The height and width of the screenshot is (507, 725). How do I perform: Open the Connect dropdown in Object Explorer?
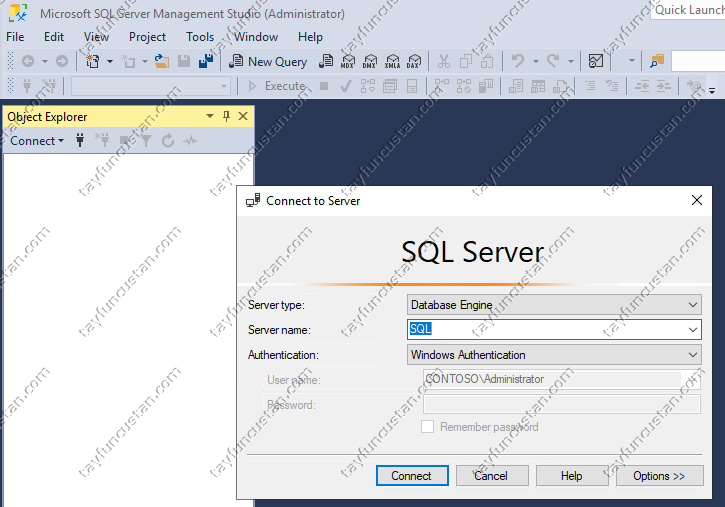click(37, 140)
